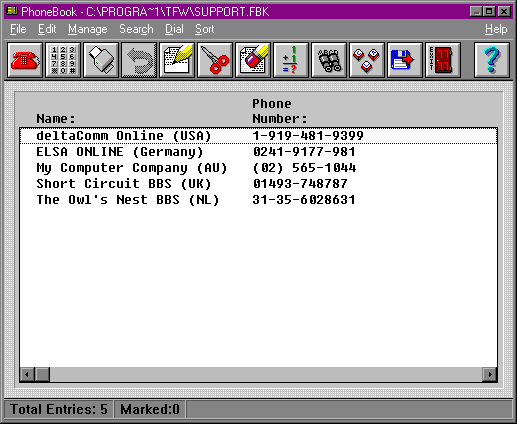Viewport: 517px width, 424px height.
Task: Click the question mark help icon
Action: pyautogui.click(x=492, y=60)
